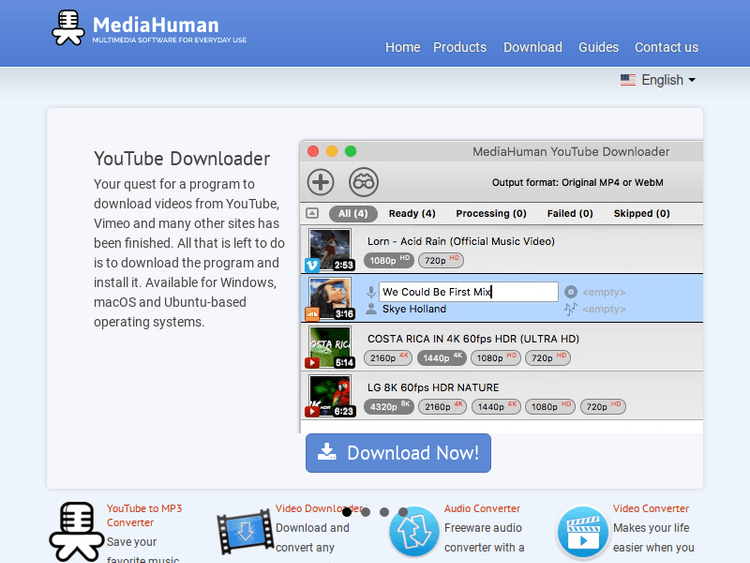Click the plus add URL icon

[320, 182]
